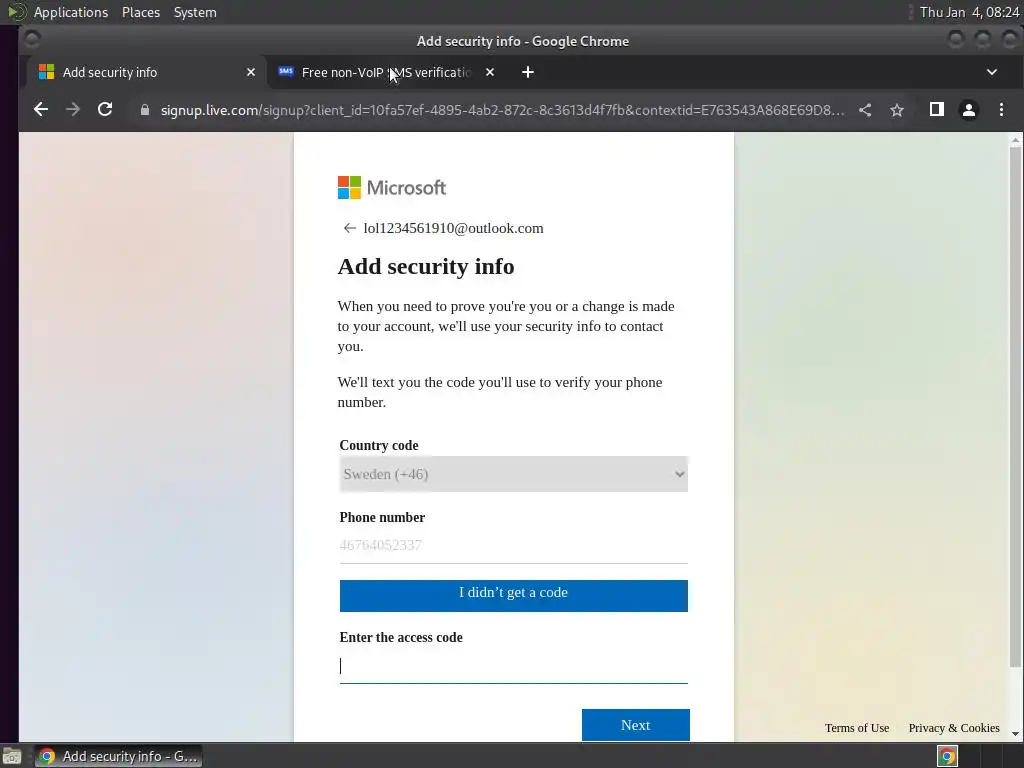The image size is (1024, 768).
Task: Open Privacy & Cookies link
Action: click(x=954, y=728)
